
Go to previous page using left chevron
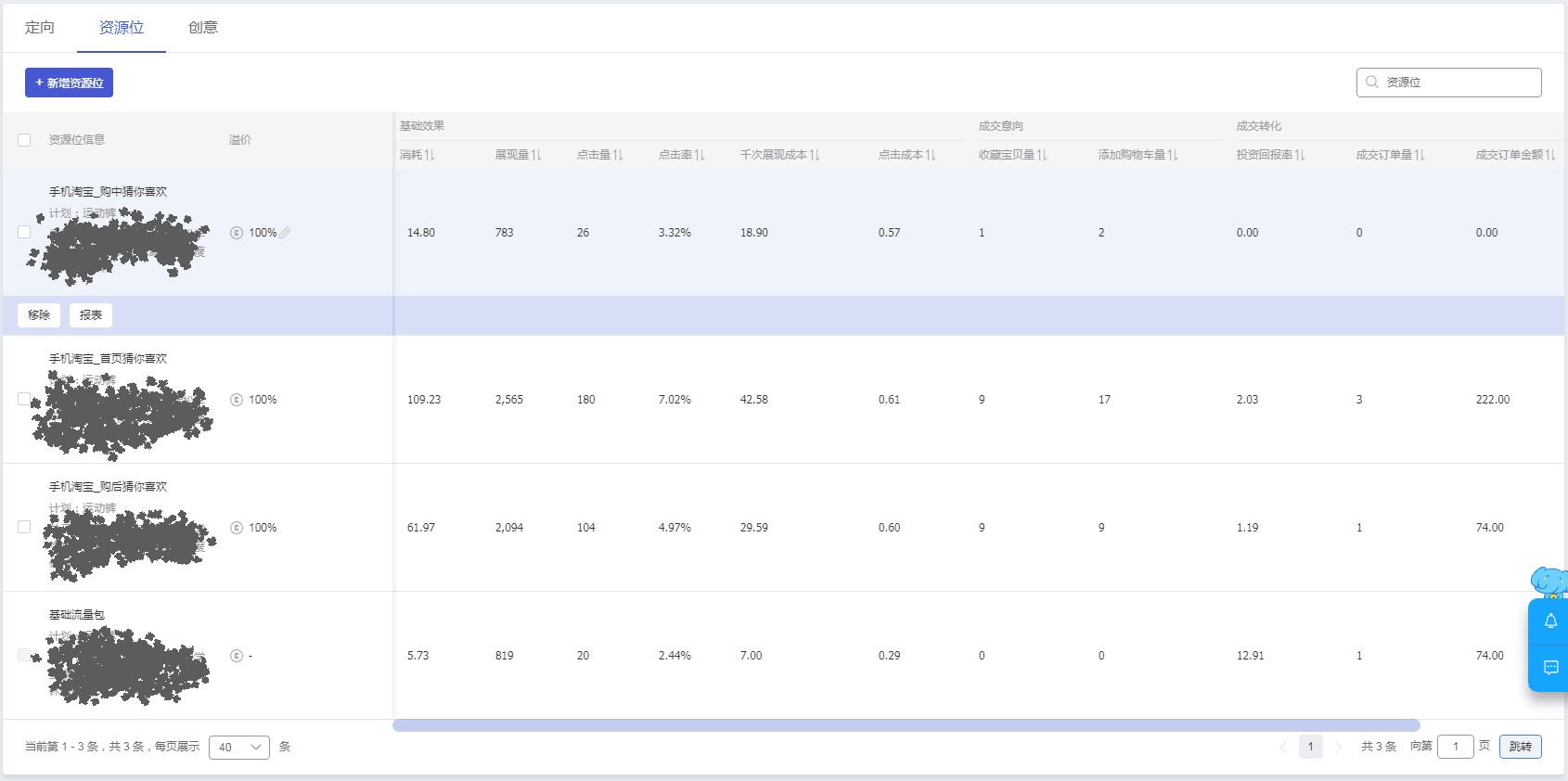1283,747
